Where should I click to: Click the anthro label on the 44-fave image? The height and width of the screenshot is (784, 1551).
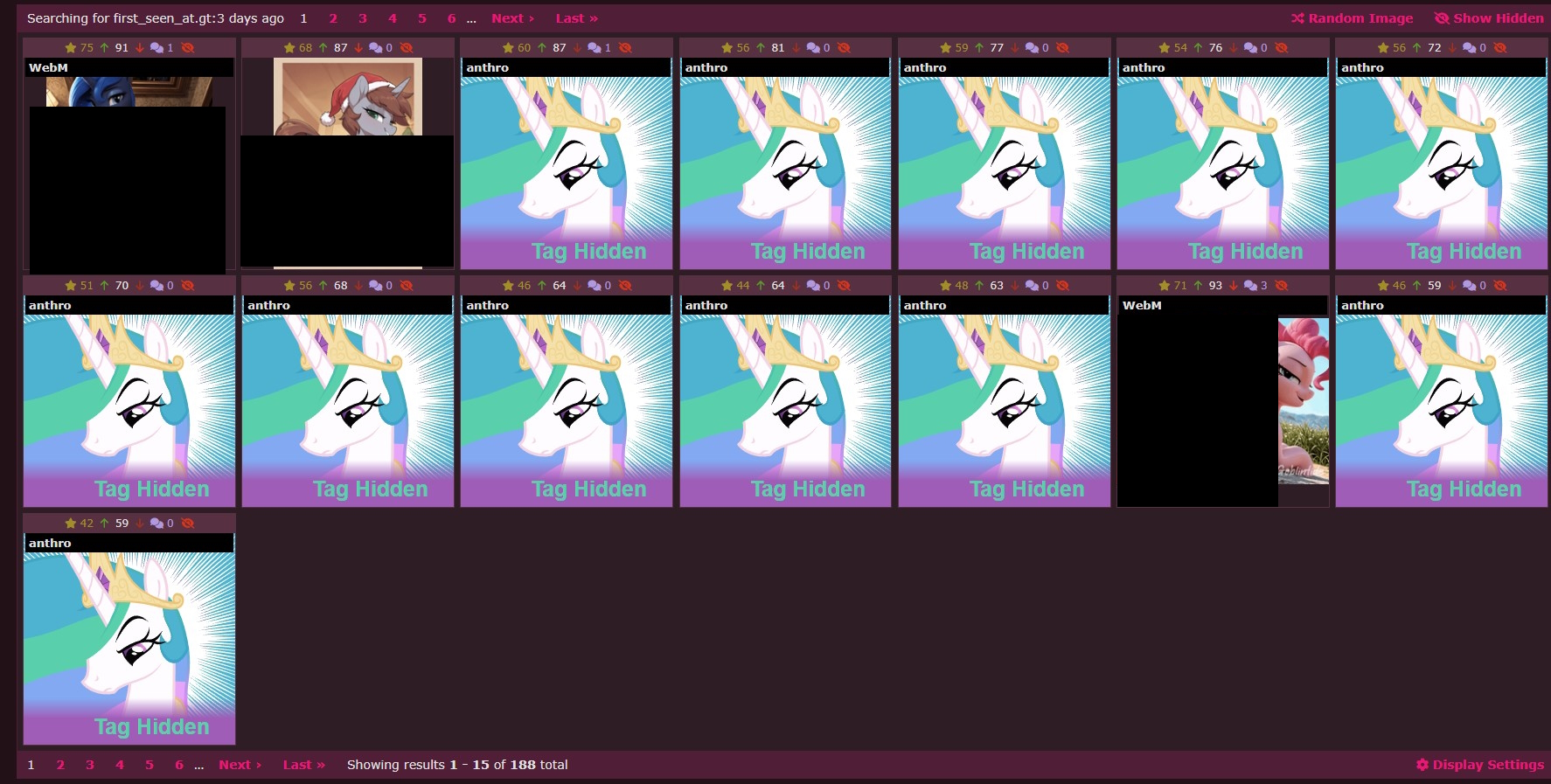(706, 305)
